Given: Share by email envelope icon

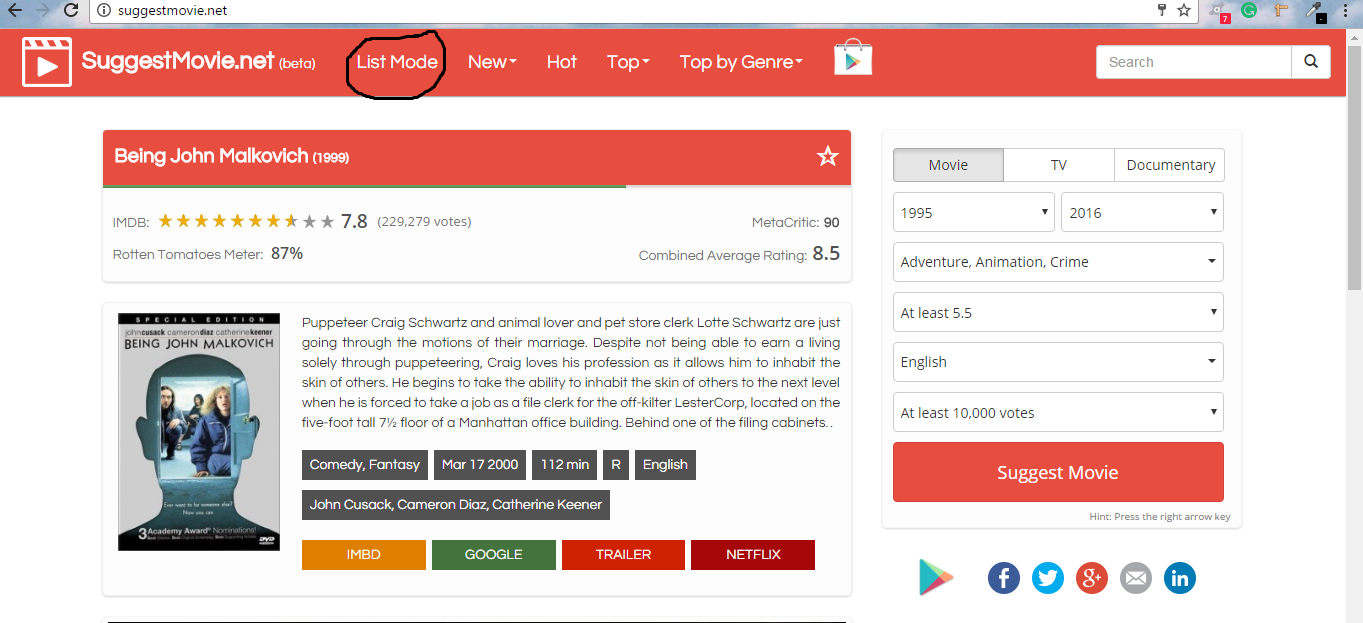Looking at the screenshot, I should (1136, 578).
